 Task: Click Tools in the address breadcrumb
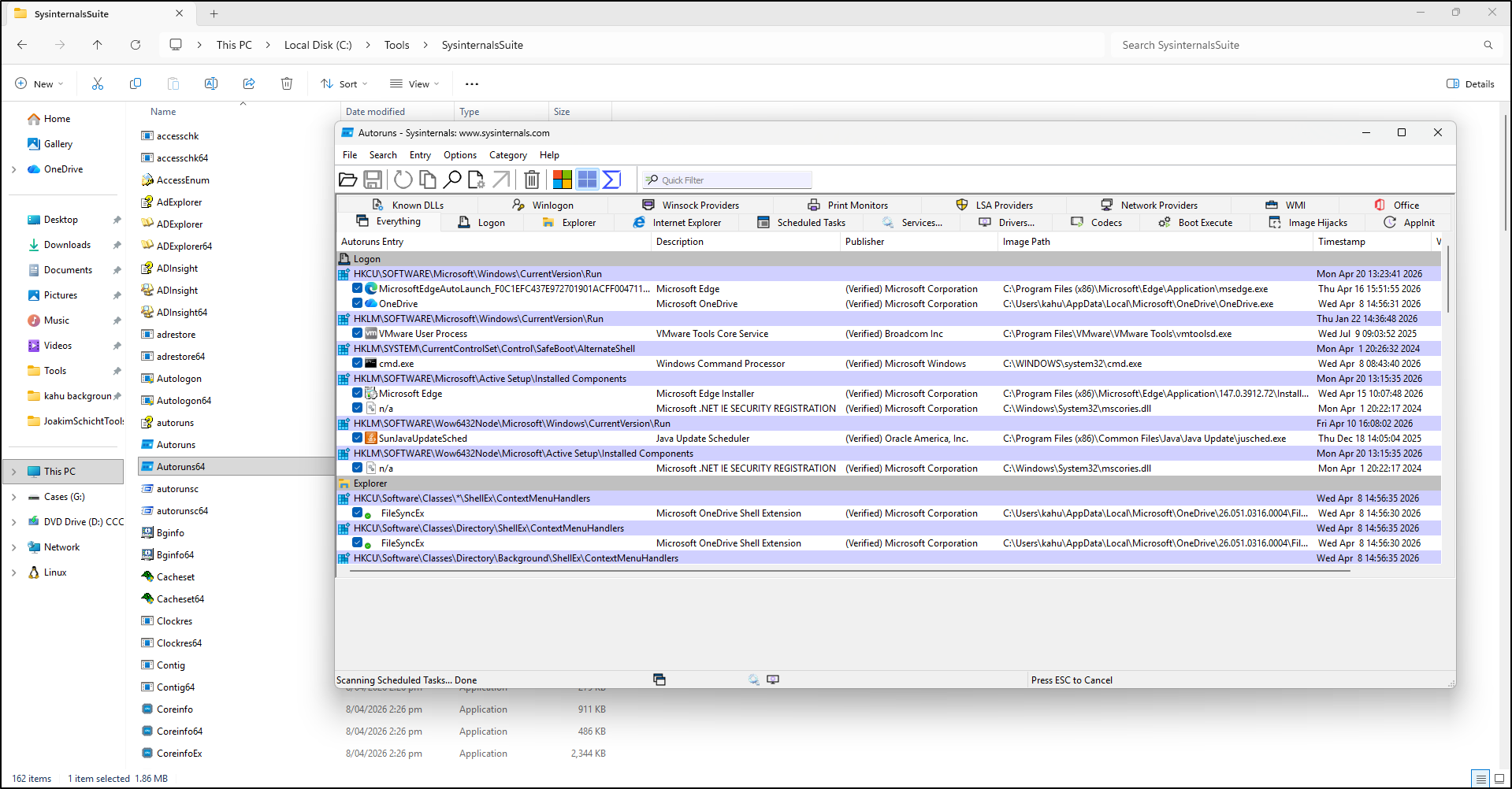pyautogui.click(x=397, y=45)
